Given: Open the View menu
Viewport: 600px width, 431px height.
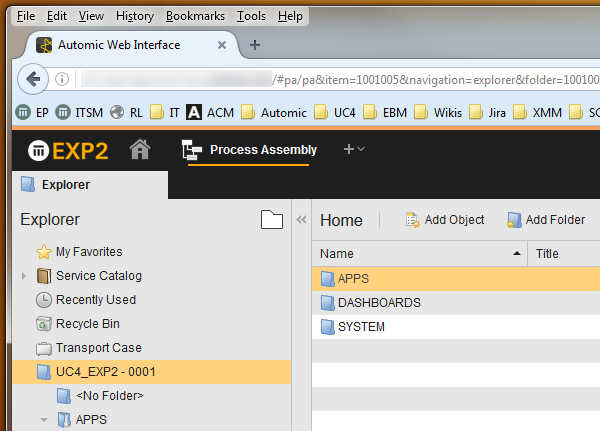Looking at the screenshot, I should click(x=91, y=16).
